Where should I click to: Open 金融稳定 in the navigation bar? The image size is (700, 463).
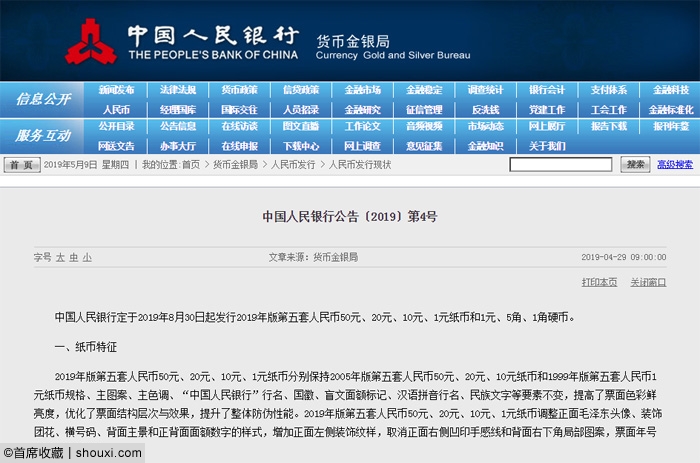coord(424,90)
